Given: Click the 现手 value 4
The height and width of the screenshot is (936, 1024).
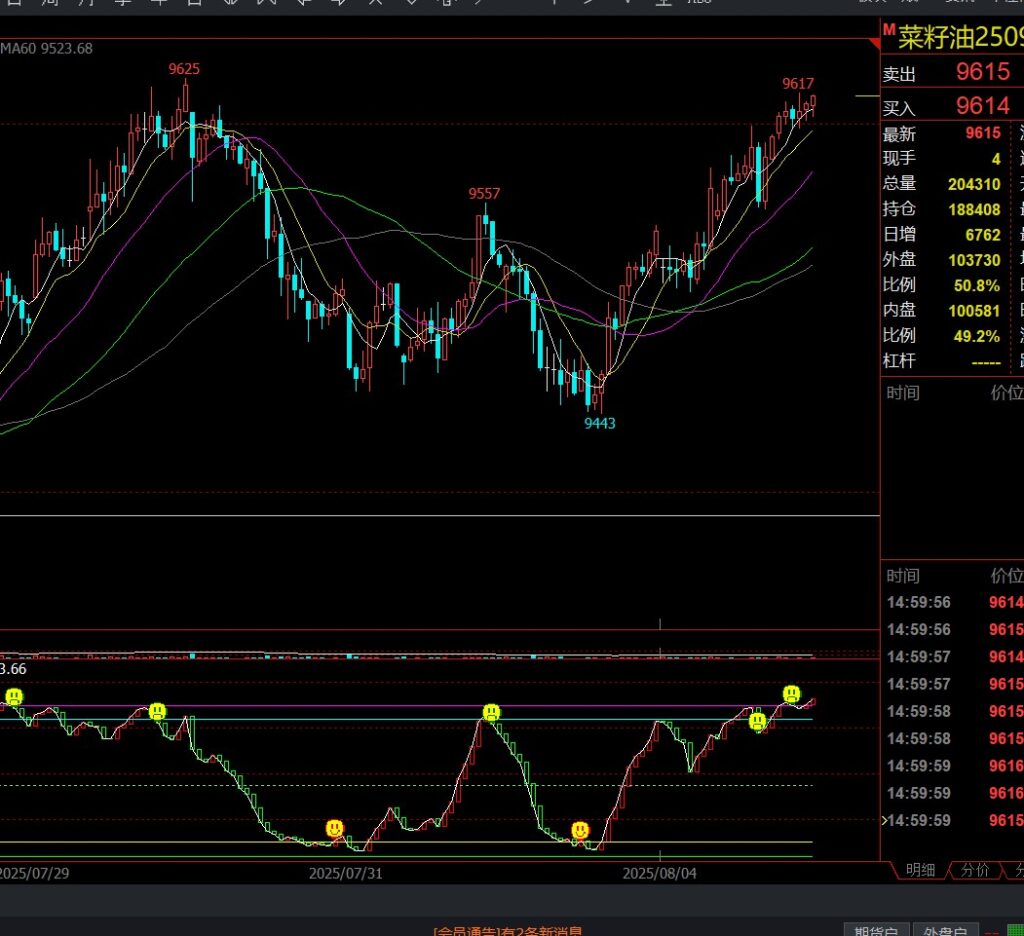Looking at the screenshot, I should coord(996,159).
